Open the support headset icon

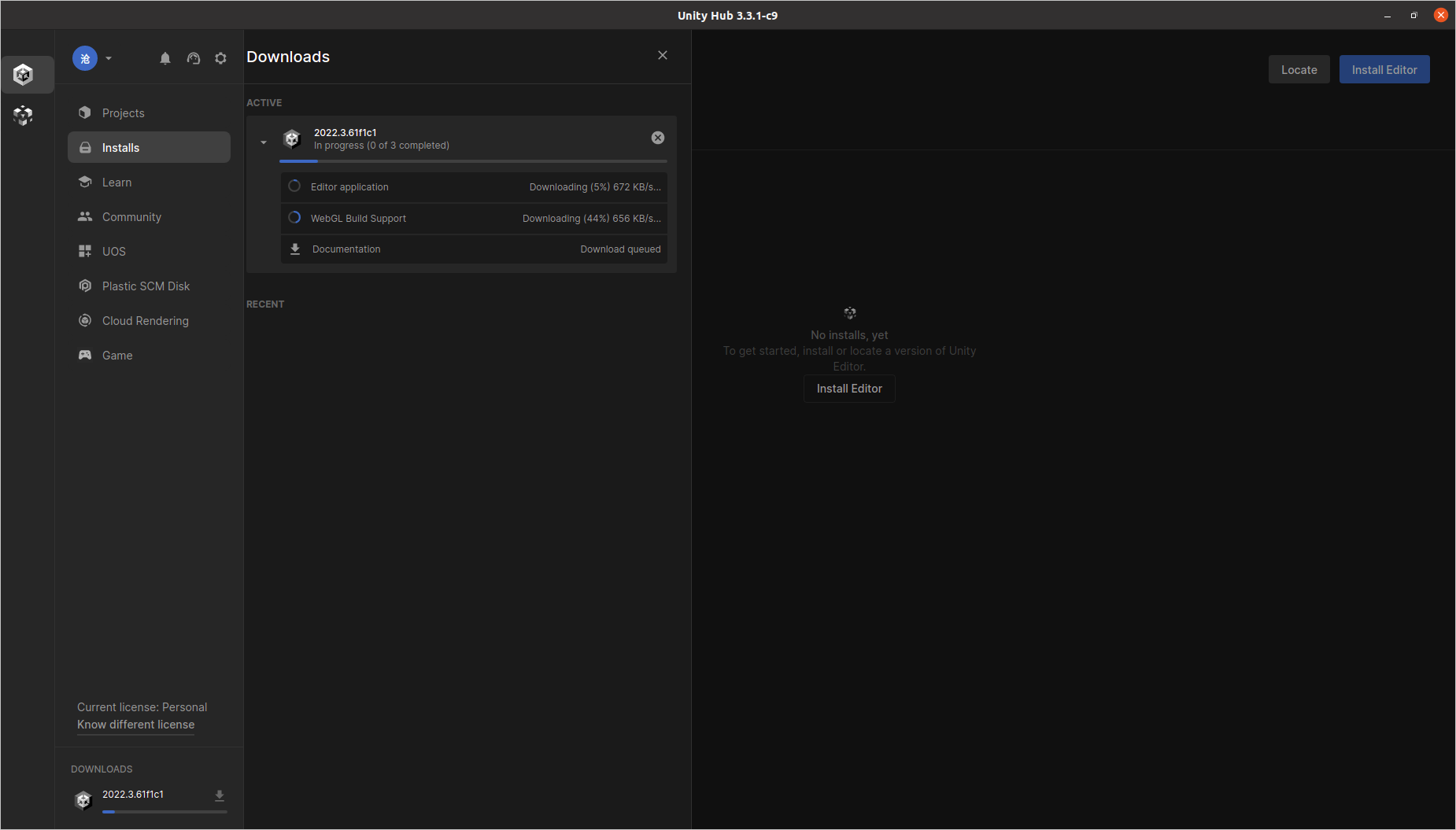click(x=194, y=58)
